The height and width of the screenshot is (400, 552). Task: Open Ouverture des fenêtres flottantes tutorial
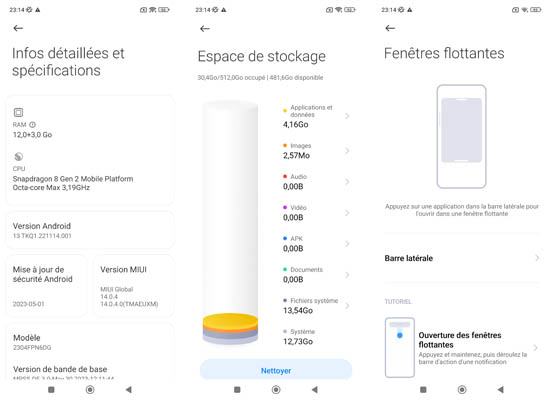[462, 348]
